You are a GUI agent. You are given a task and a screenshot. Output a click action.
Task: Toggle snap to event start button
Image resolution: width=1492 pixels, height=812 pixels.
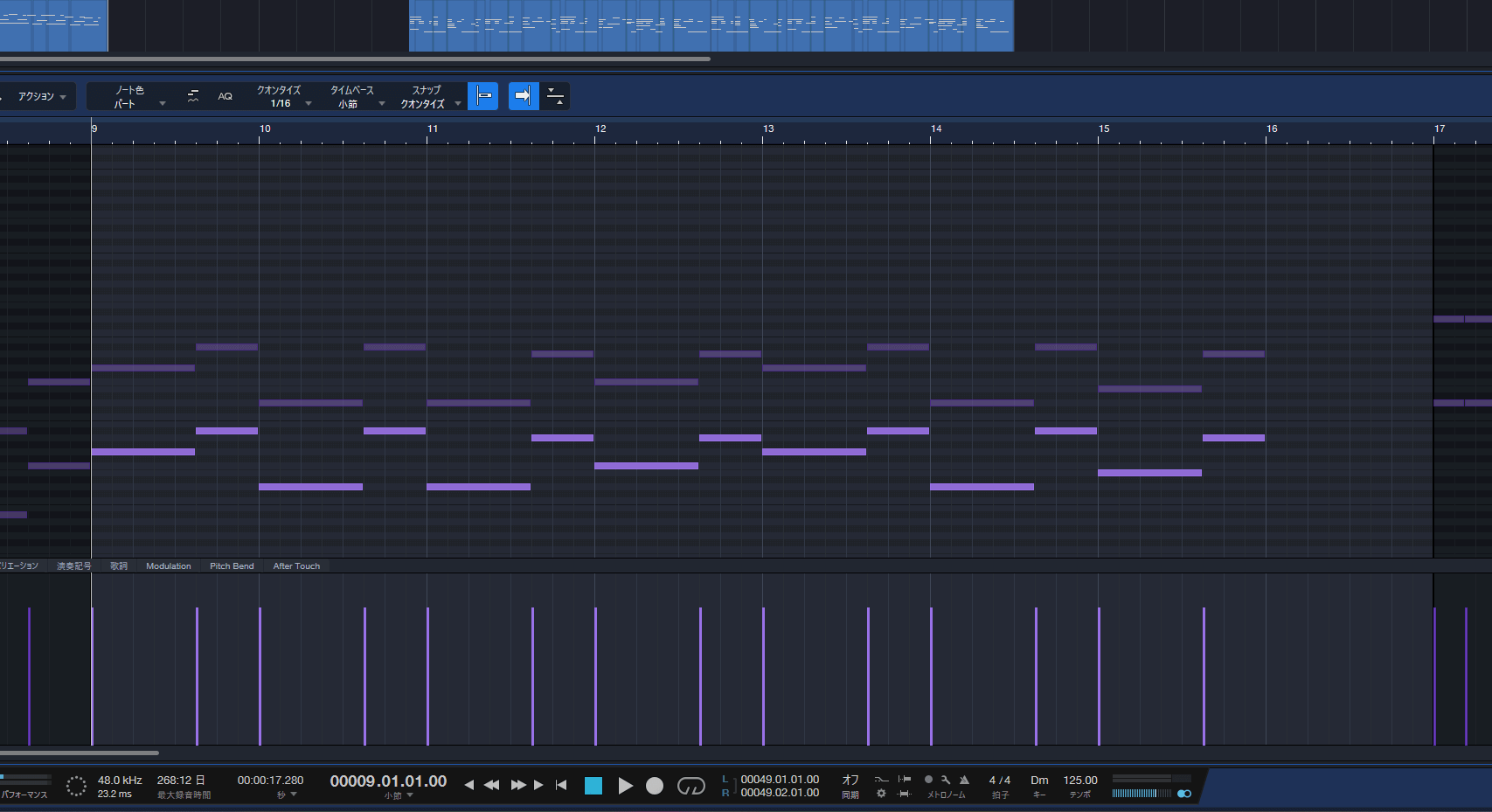pos(483,96)
